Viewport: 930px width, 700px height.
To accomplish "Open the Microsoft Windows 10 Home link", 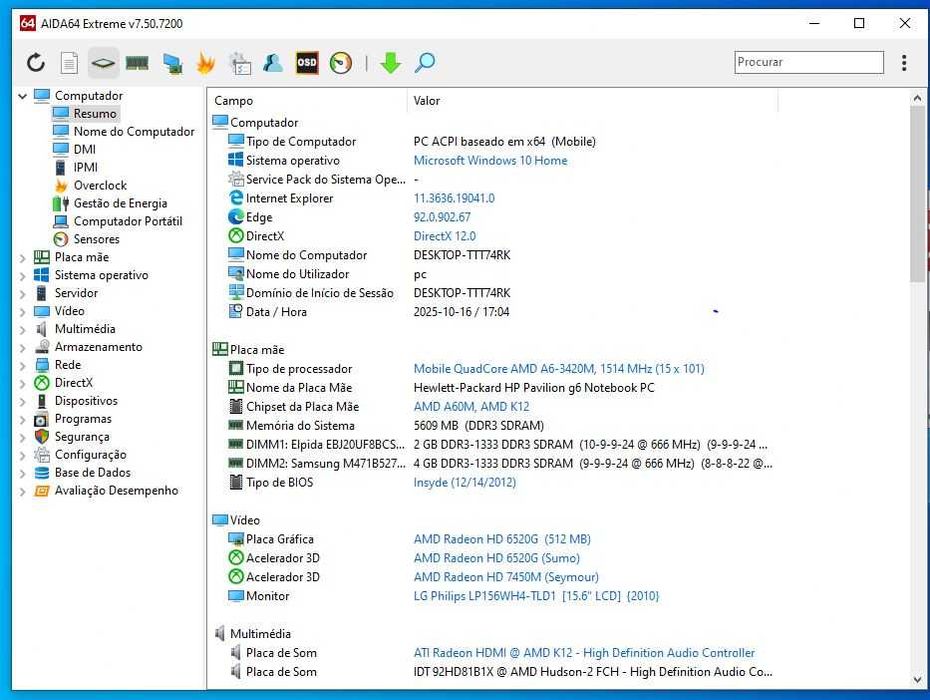I will tap(490, 160).
